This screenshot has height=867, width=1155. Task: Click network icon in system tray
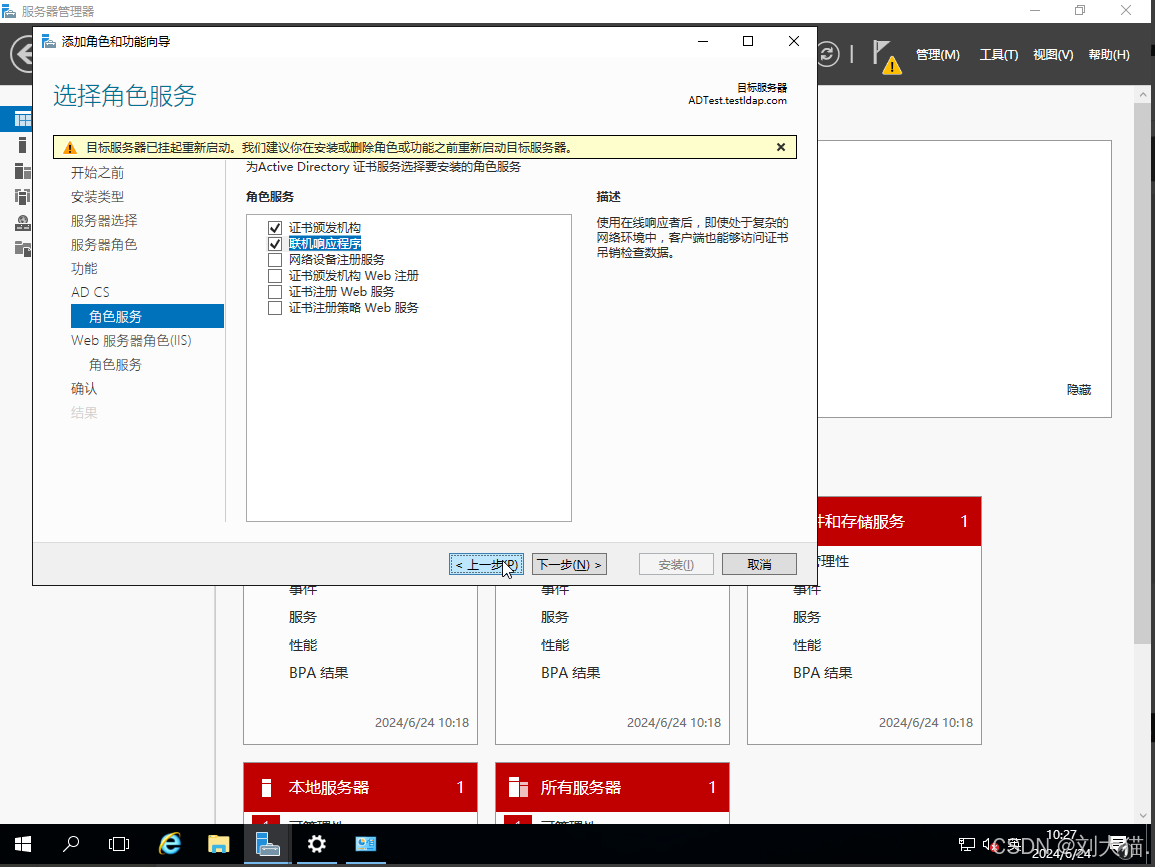point(966,845)
